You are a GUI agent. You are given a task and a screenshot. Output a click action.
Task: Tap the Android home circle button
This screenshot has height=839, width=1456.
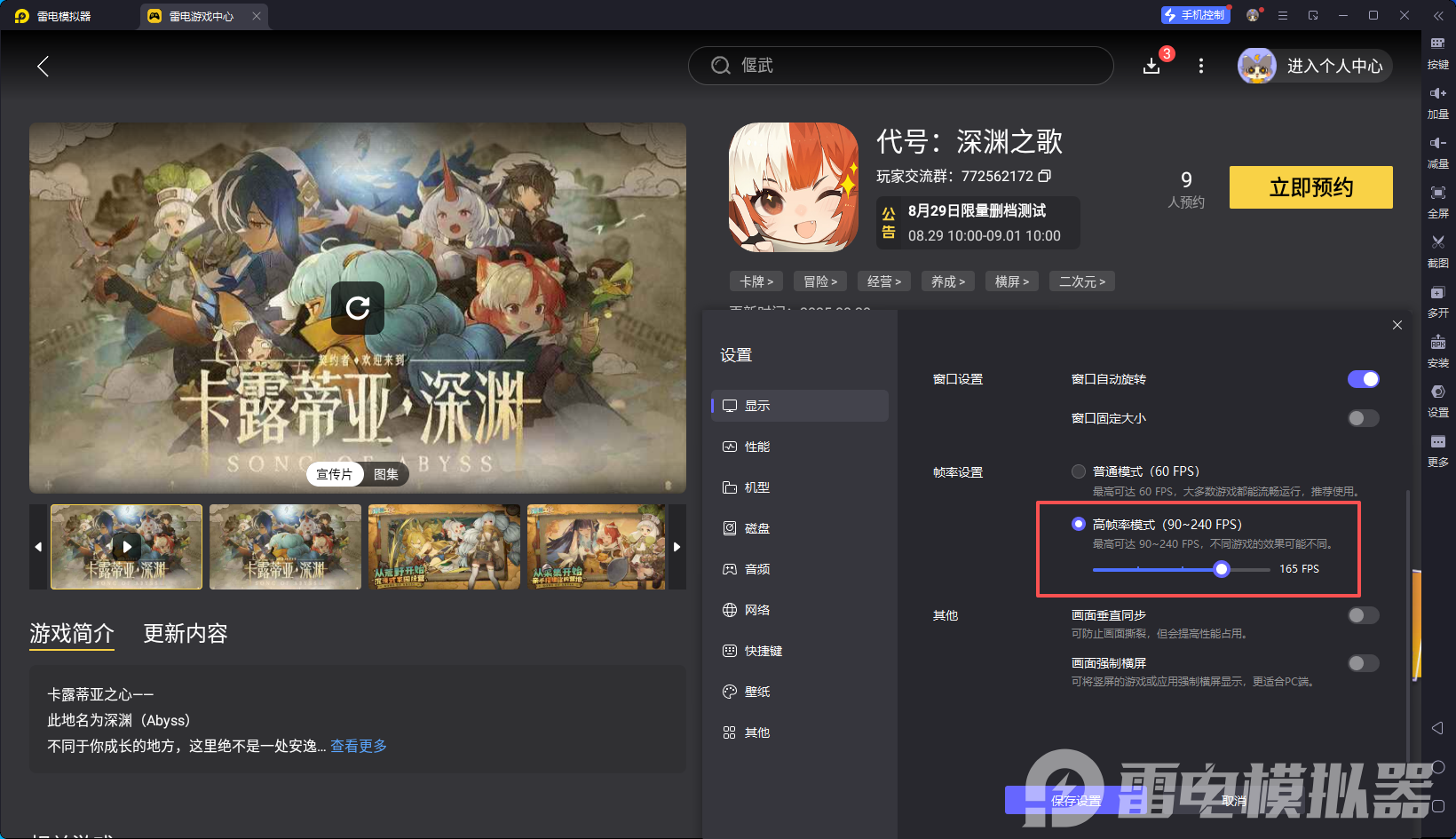(x=1438, y=767)
